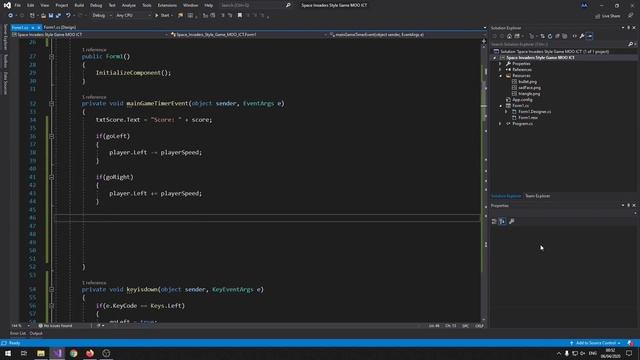Screen dimensions: 640x360
Task: Open the Any CPU platform dropdown
Action: (x=133, y=16)
